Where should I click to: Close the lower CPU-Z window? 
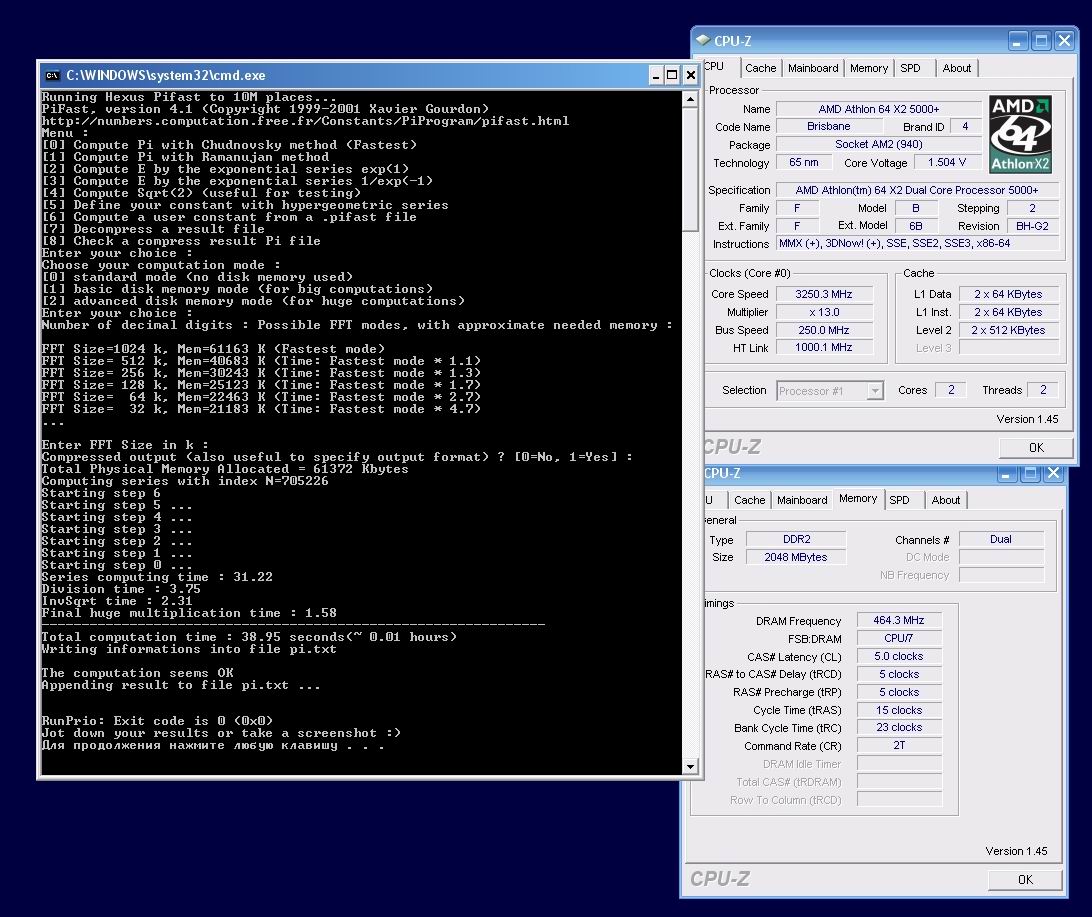1053,473
